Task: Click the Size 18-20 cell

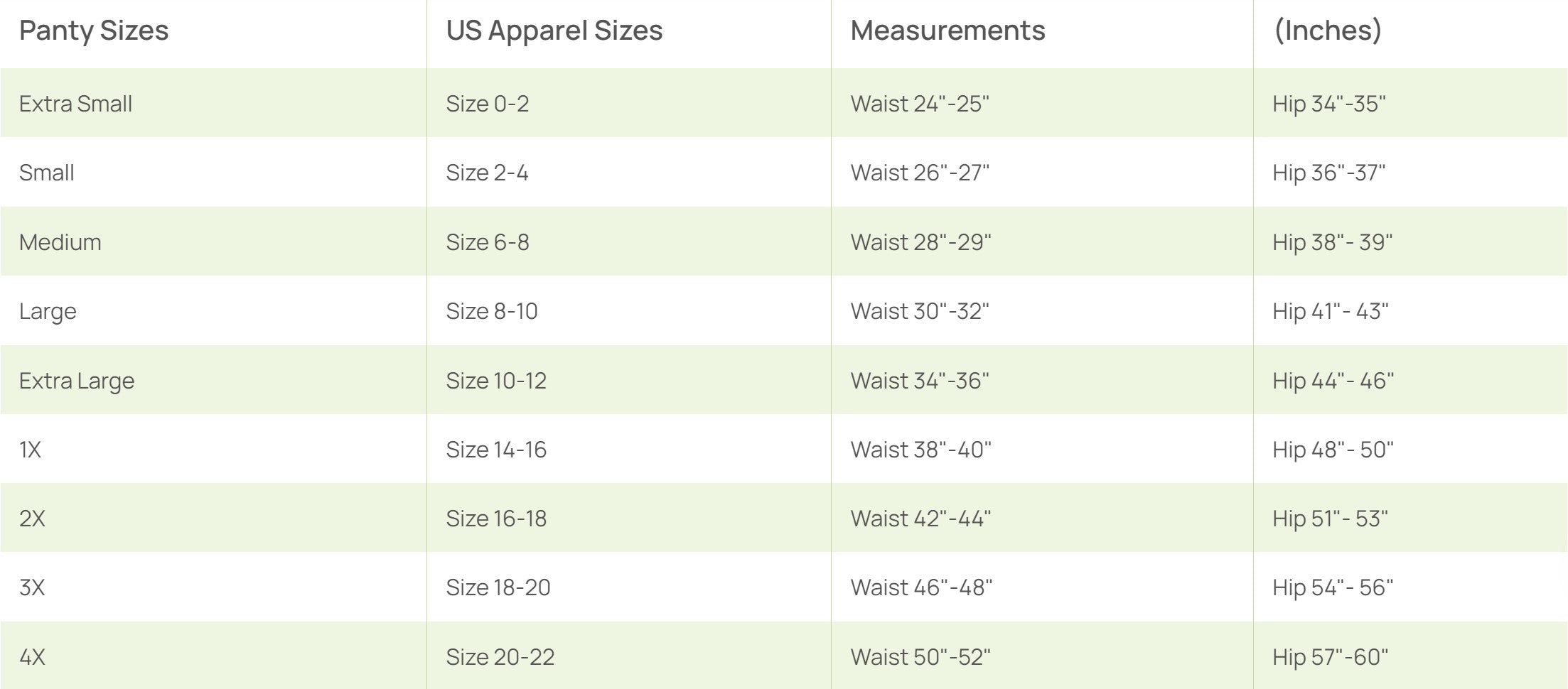Action: (498, 587)
